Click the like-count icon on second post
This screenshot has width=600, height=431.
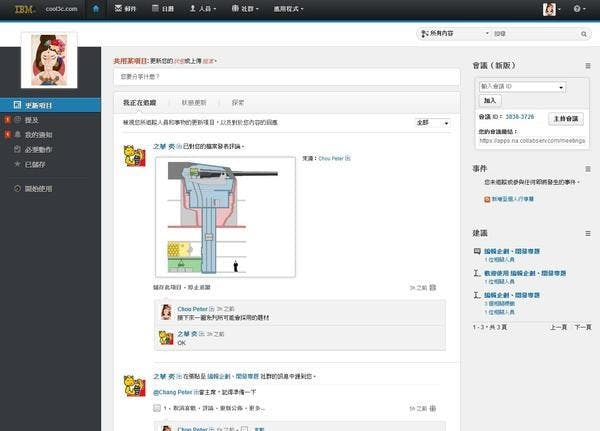[157, 408]
